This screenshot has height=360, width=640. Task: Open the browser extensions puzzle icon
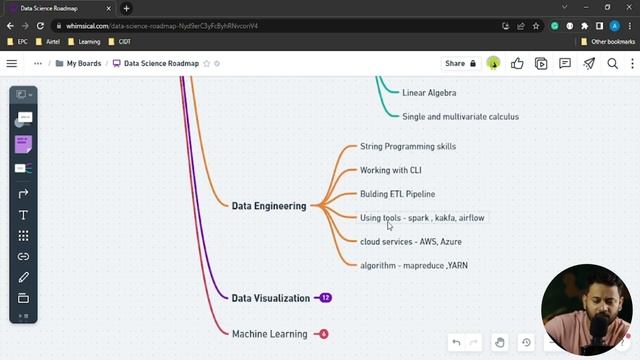(584, 26)
